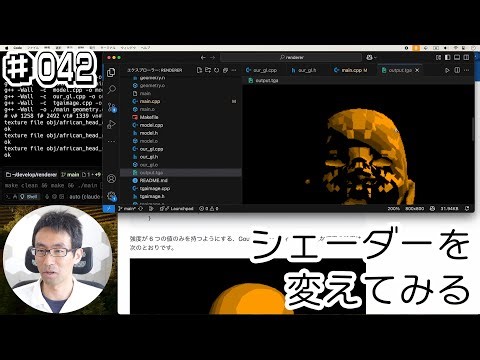The width and height of the screenshot is (480, 360).
Task: Switch to the our_gl.cpp tab
Action: [262, 70]
